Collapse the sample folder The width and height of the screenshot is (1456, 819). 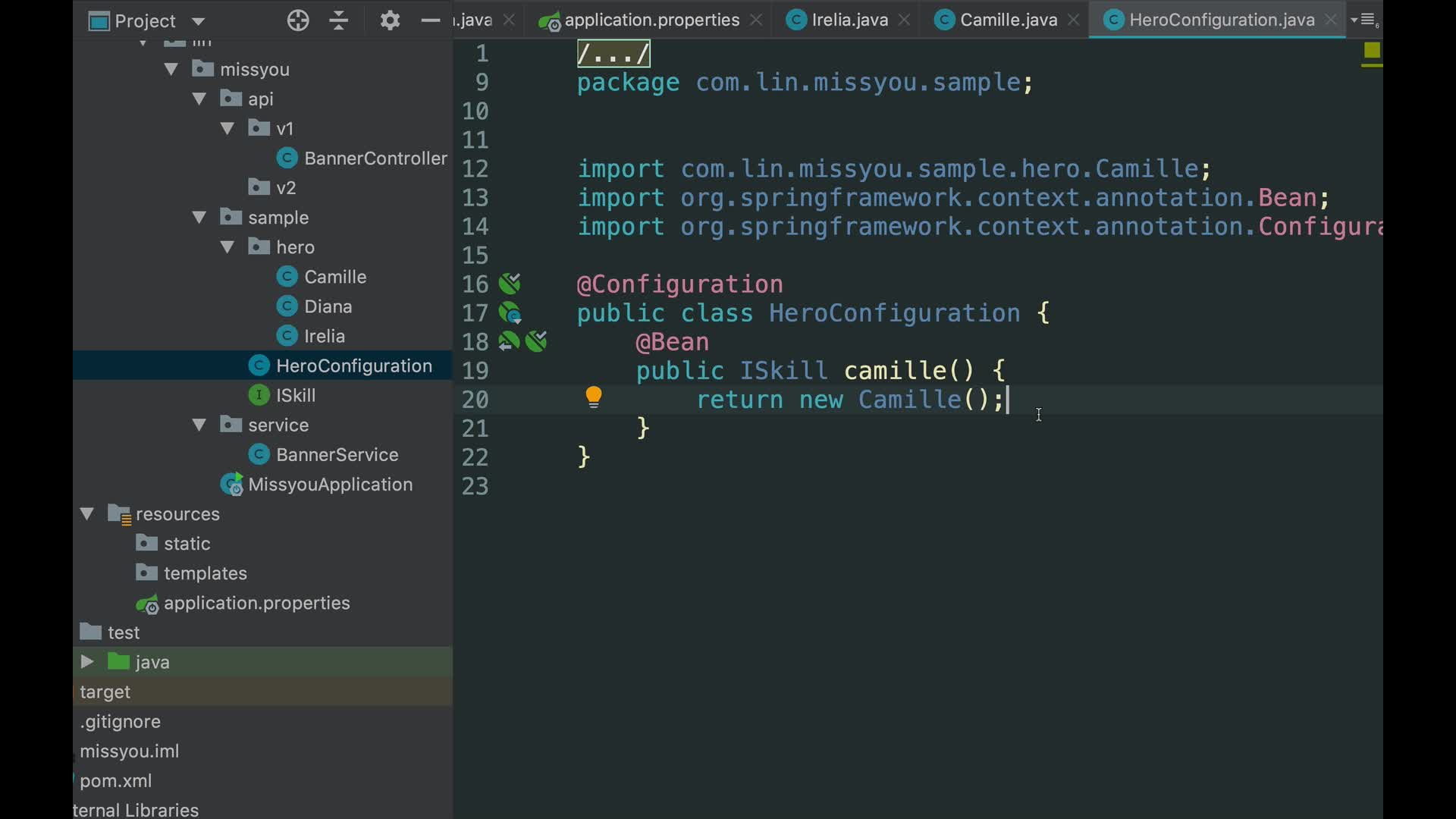pos(199,218)
